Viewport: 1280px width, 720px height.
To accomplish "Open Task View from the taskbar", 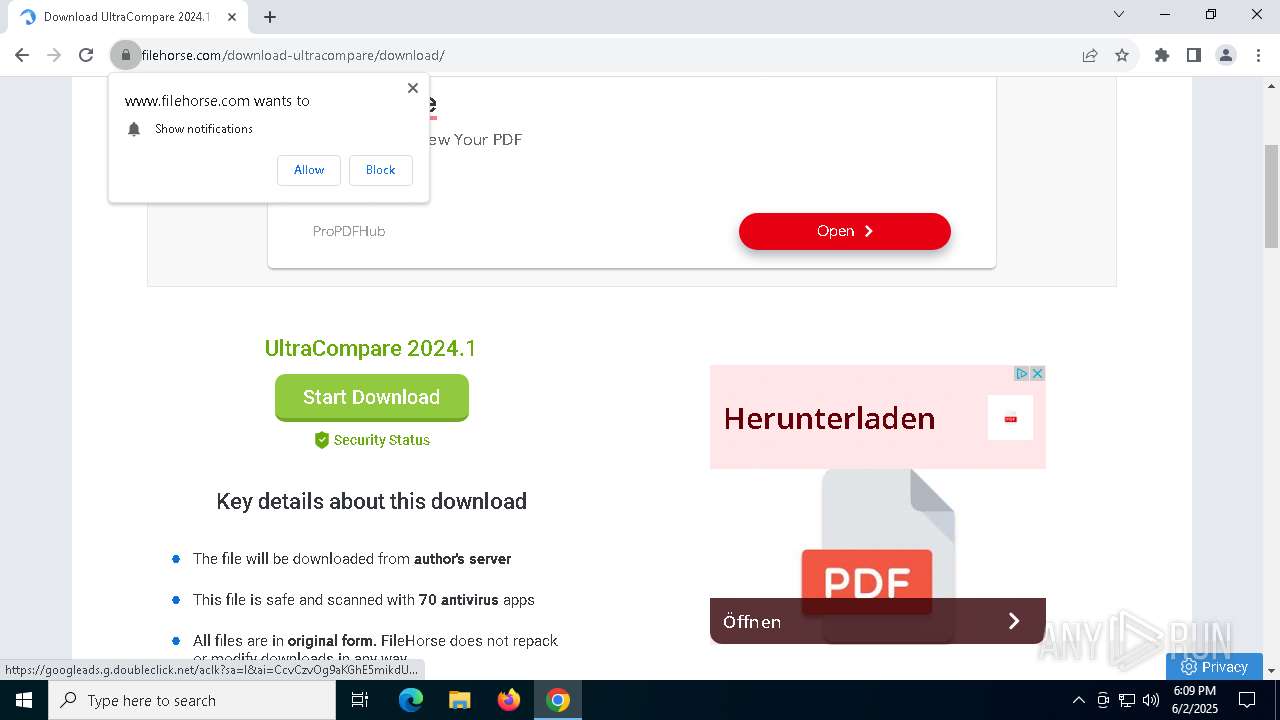I will click(x=360, y=700).
